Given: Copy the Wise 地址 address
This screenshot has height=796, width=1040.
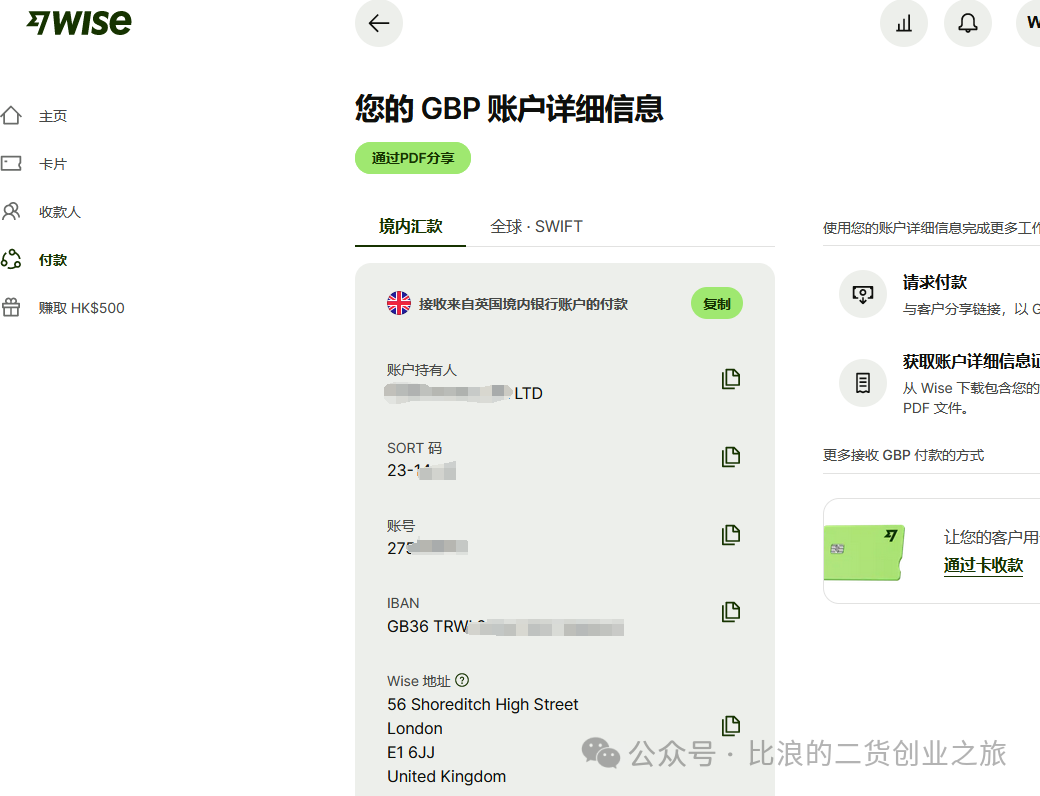Looking at the screenshot, I should [x=730, y=726].
